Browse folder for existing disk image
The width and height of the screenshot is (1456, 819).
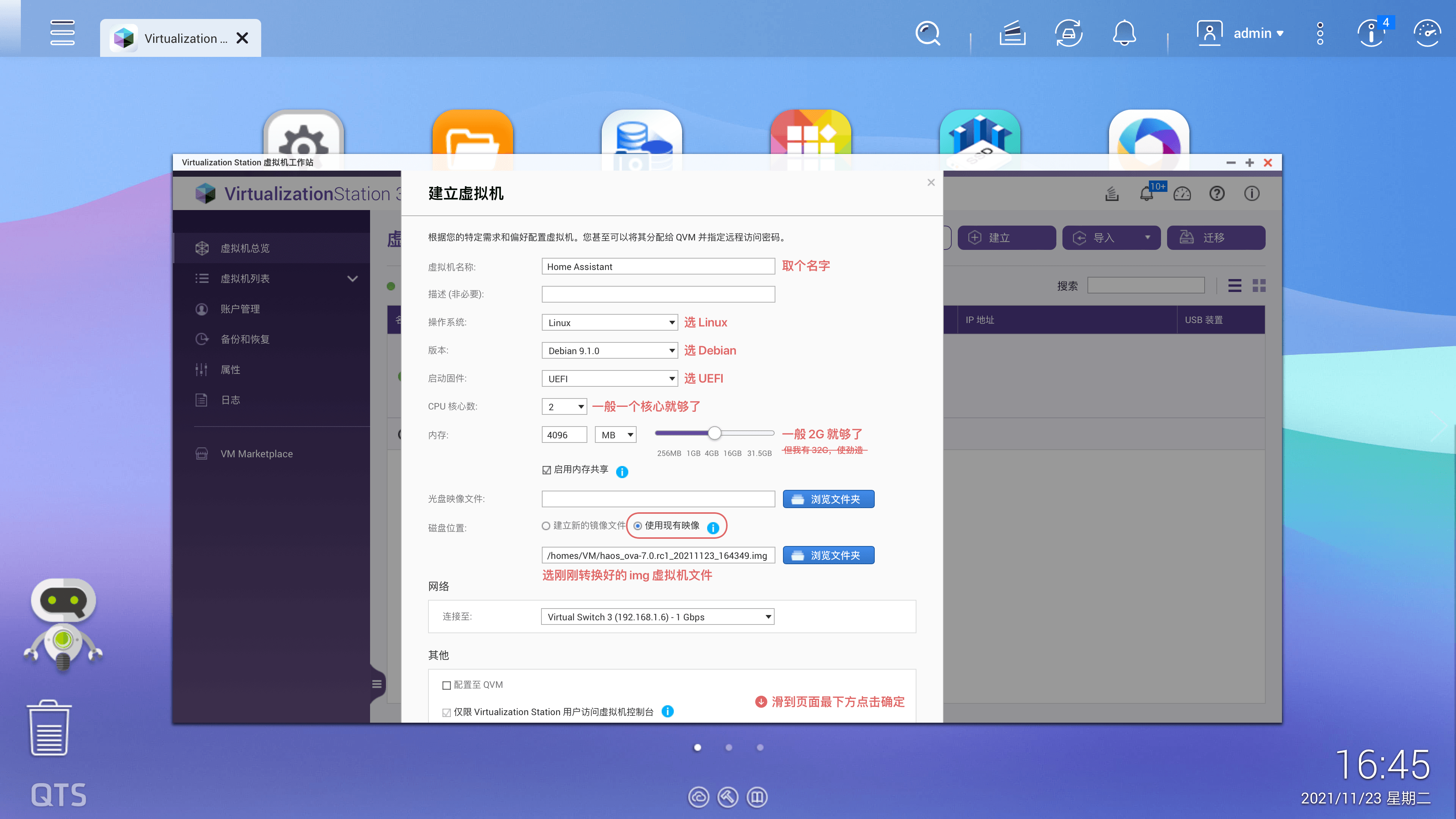click(x=828, y=555)
